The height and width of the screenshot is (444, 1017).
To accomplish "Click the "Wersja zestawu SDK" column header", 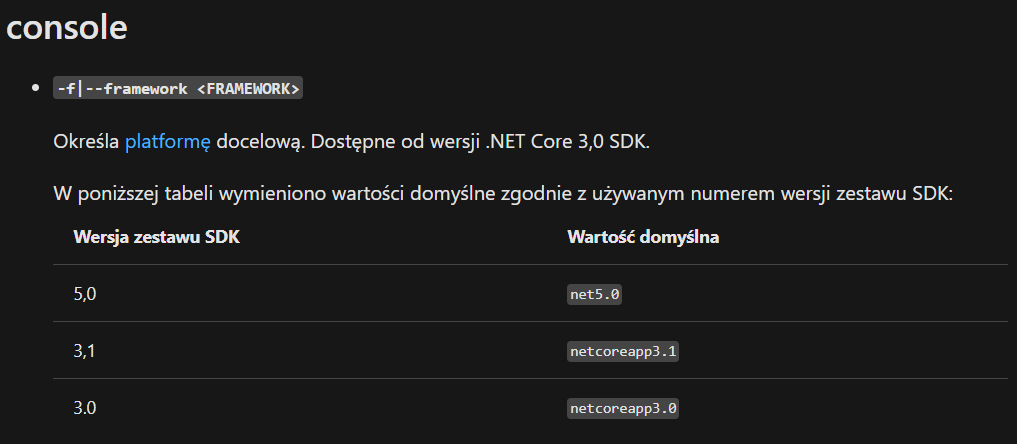I will pyautogui.click(x=156, y=237).
